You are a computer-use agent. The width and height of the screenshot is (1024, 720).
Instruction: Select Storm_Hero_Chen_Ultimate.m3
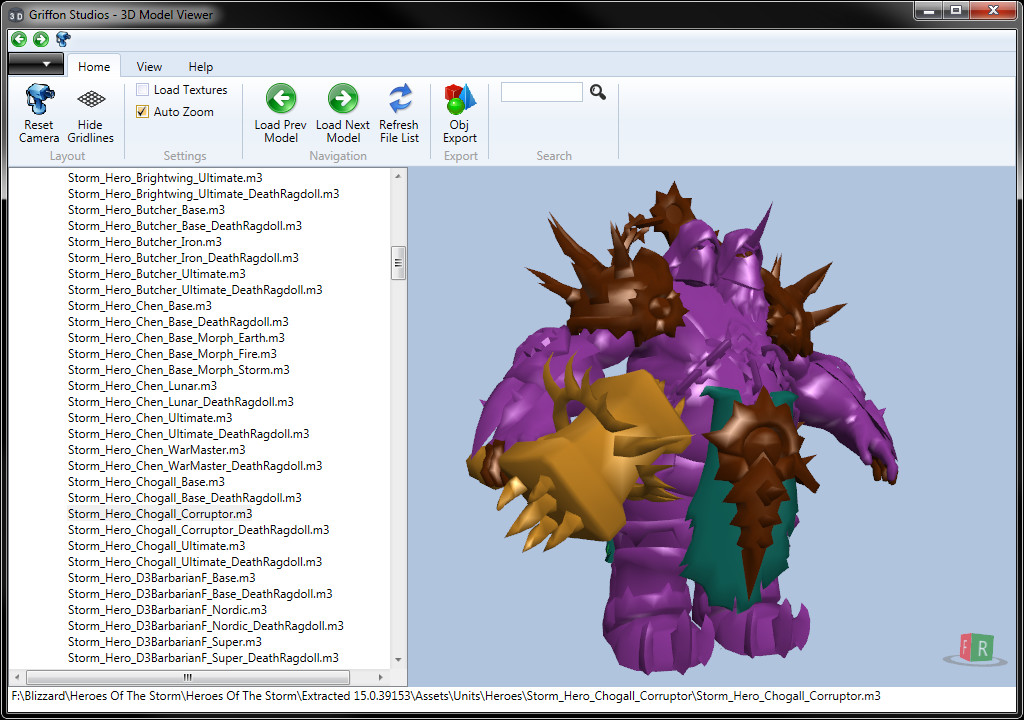pyautogui.click(x=150, y=417)
